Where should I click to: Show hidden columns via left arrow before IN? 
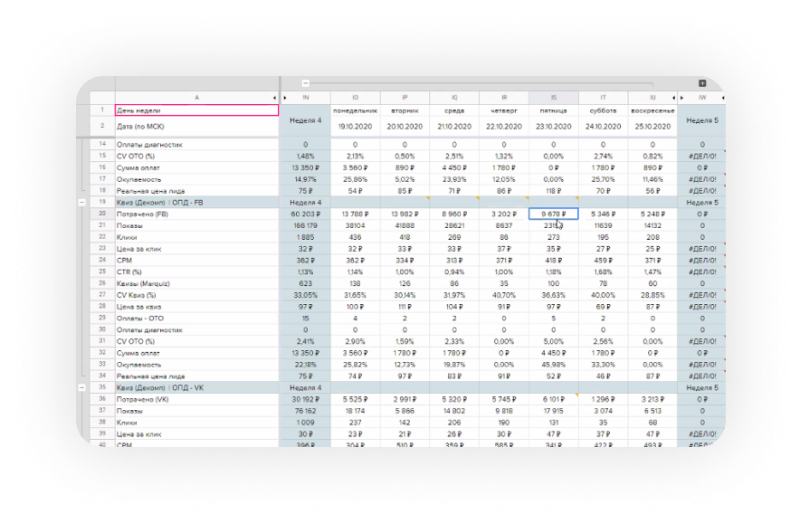click(x=285, y=97)
